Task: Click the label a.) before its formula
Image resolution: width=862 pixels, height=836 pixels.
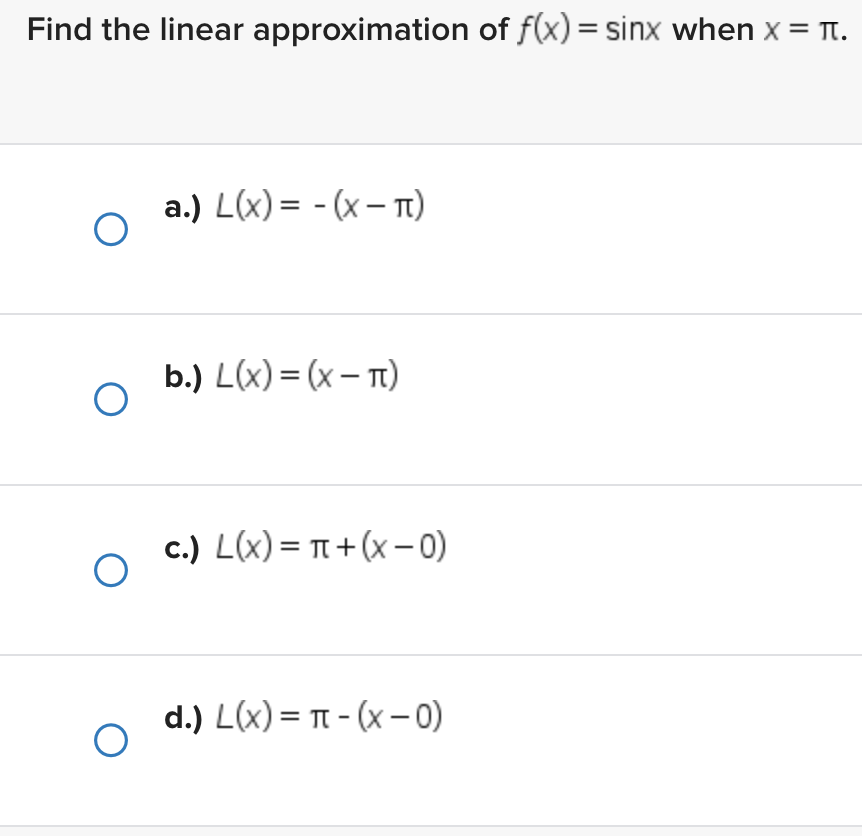Action: [183, 205]
